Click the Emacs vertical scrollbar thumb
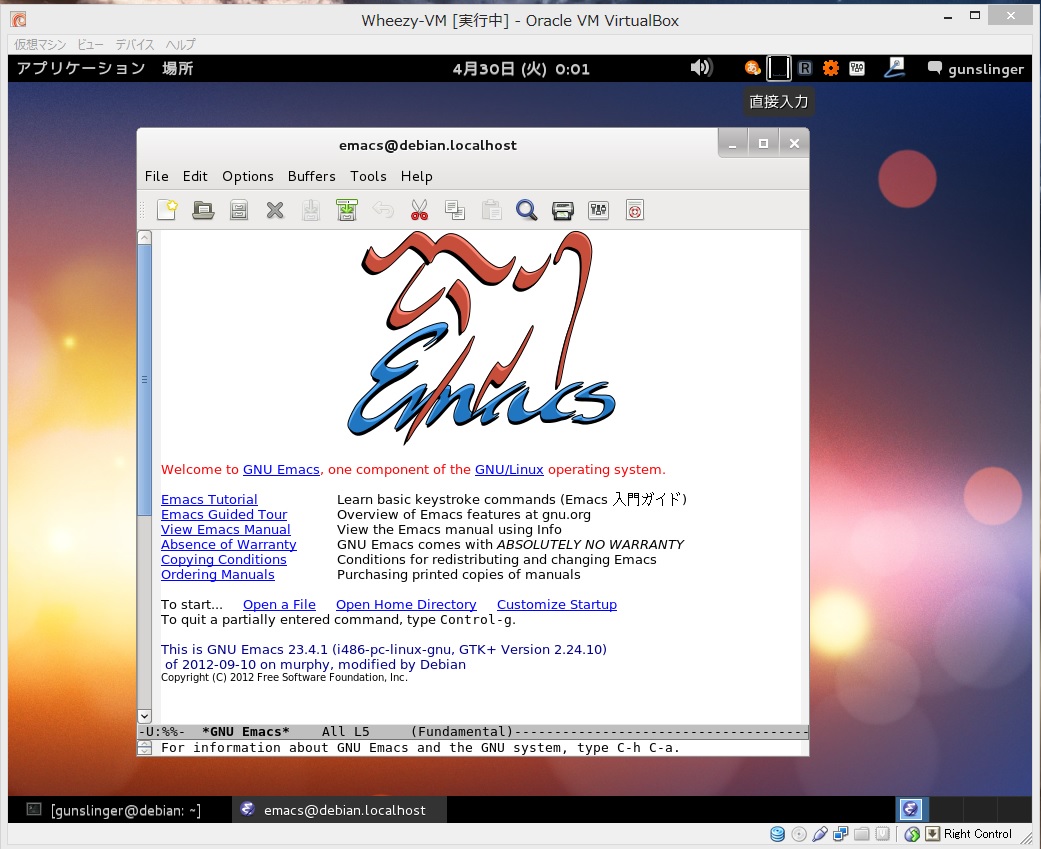The height and width of the screenshot is (849, 1041). [145, 380]
